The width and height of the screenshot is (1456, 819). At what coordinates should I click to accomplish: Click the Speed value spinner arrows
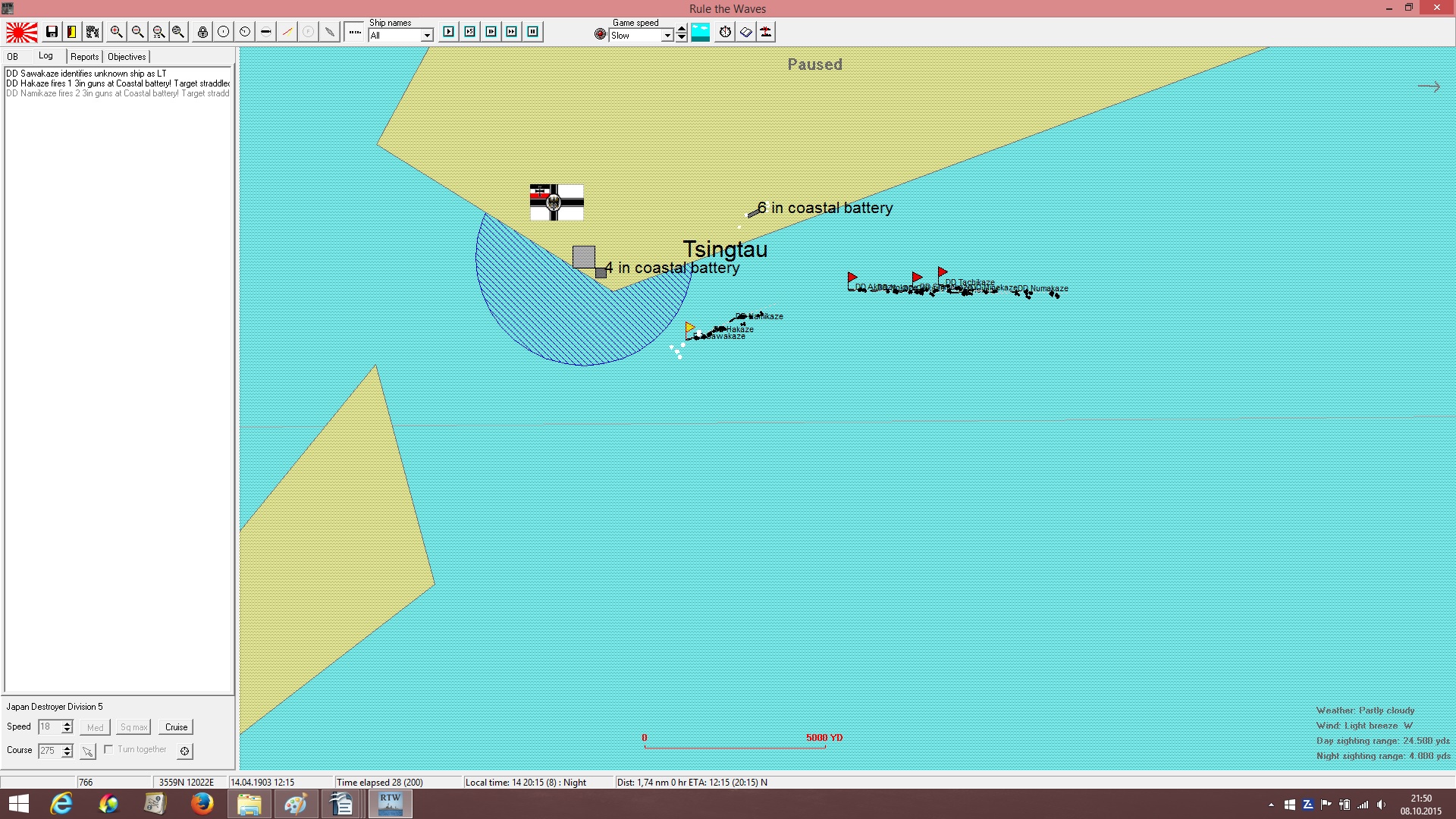[67, 727]
